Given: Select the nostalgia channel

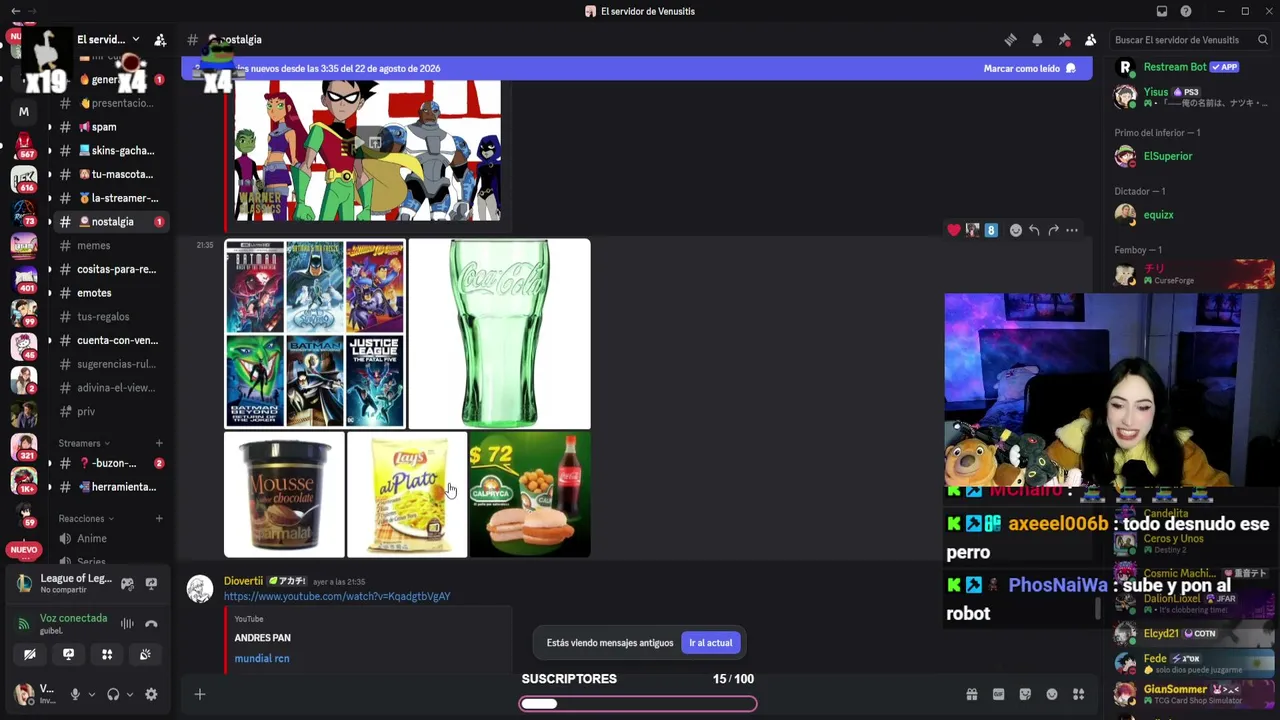Looking at the screenshot, I should tap(112, 222).
